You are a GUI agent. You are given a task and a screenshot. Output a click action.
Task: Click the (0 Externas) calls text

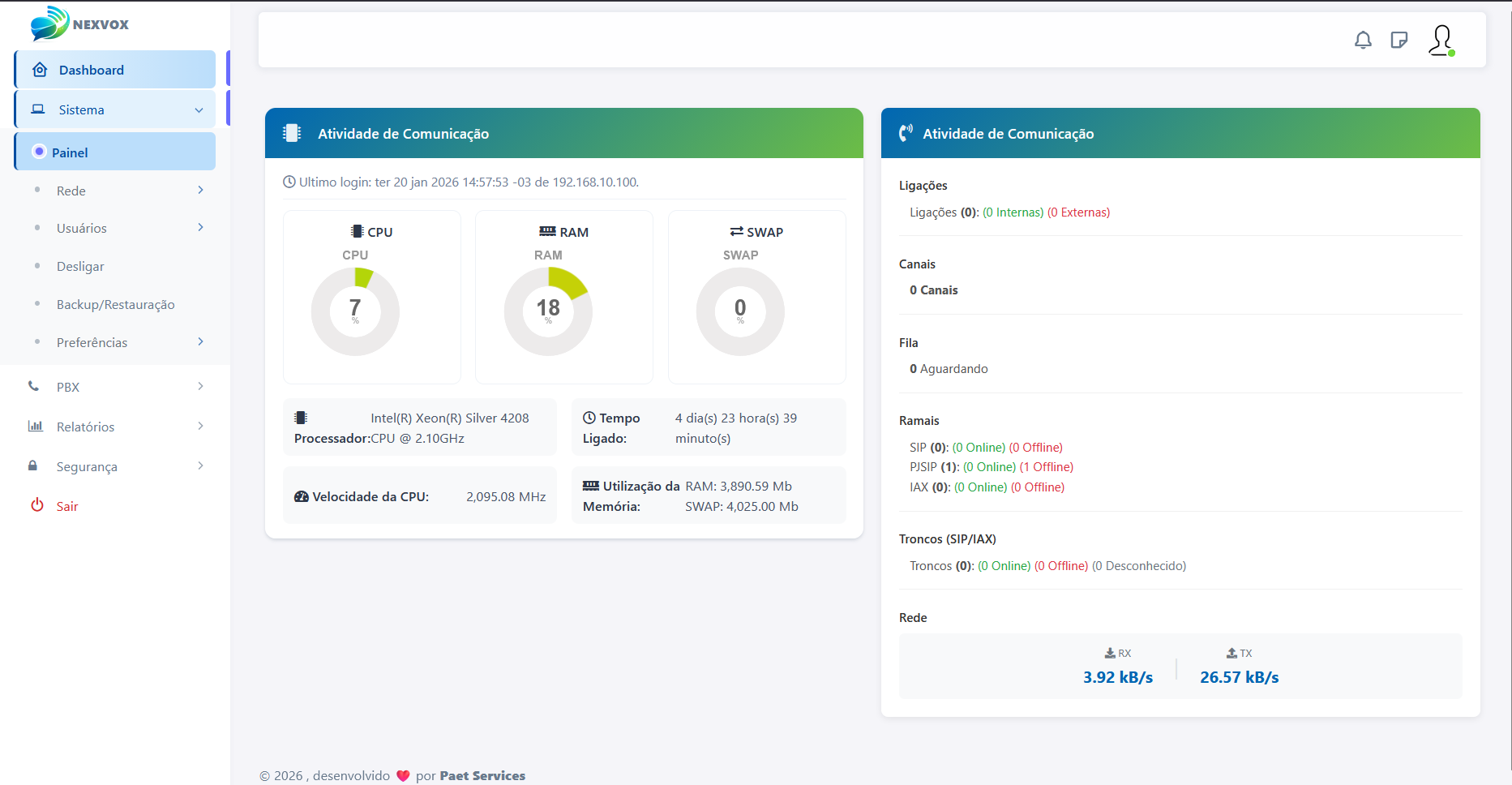[1078, 212]
